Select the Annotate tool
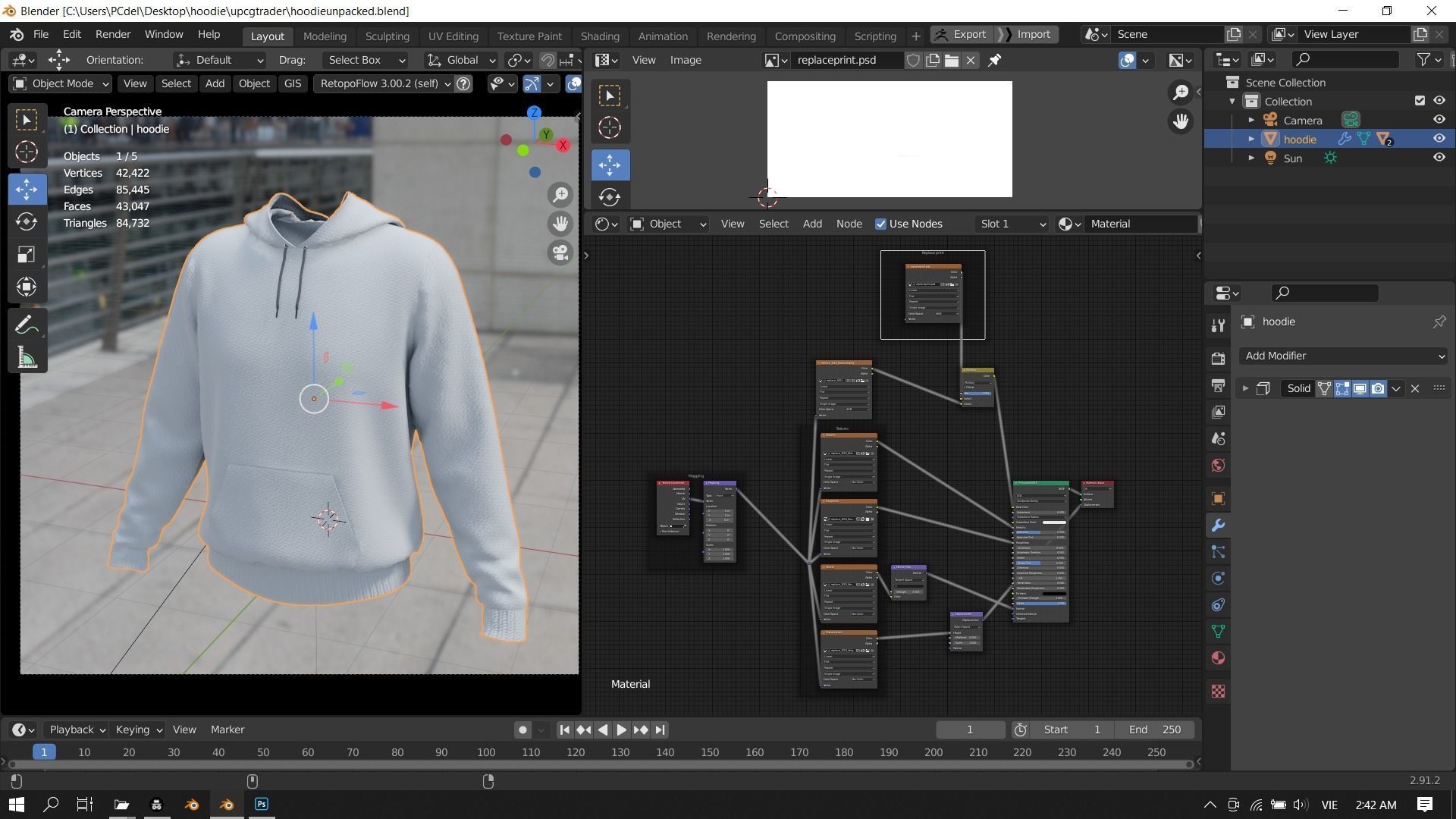The image size is (1456, 819). coord(27,325)
